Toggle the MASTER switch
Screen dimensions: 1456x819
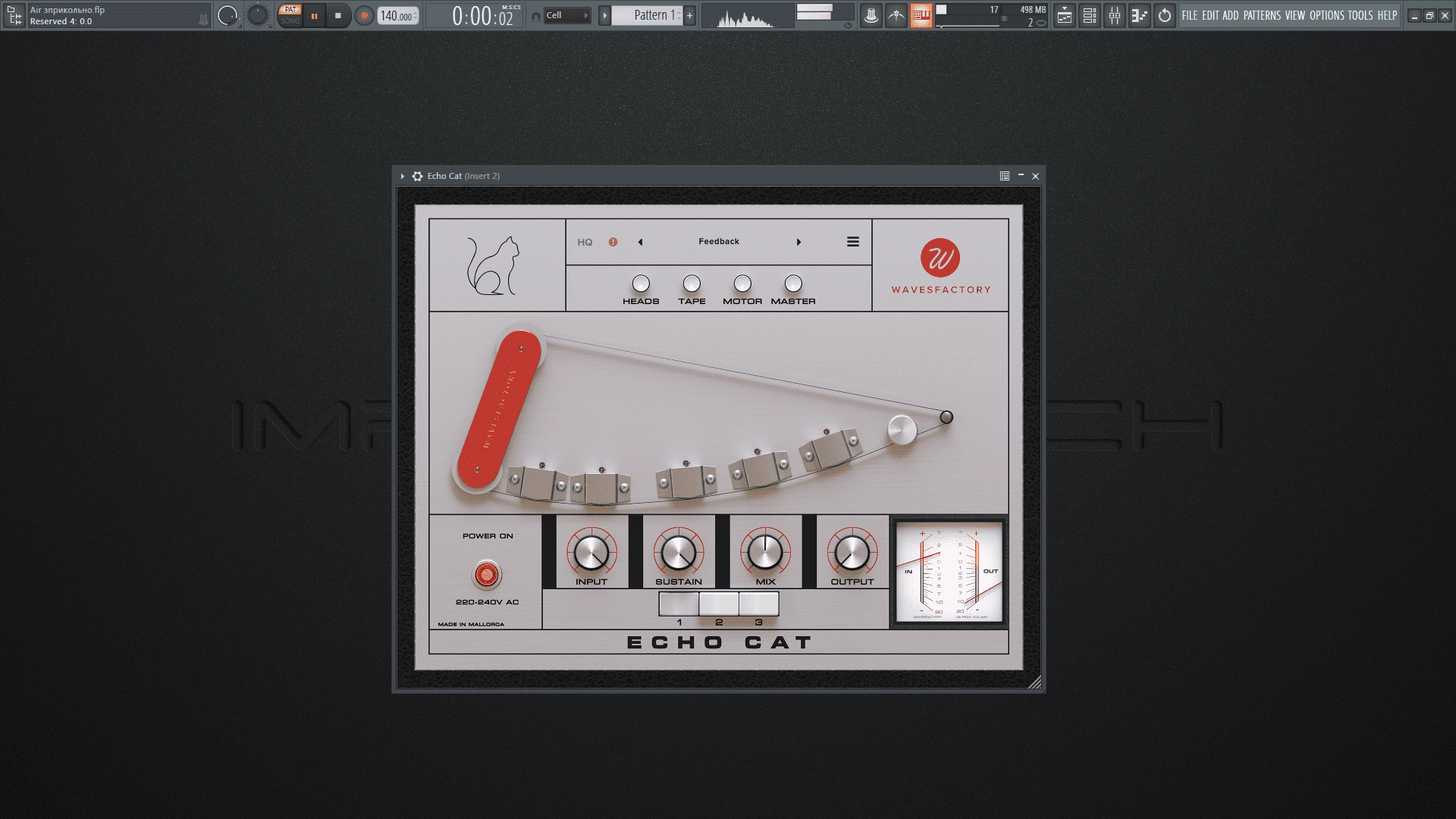pyautogui.click(x=793, y=284)
